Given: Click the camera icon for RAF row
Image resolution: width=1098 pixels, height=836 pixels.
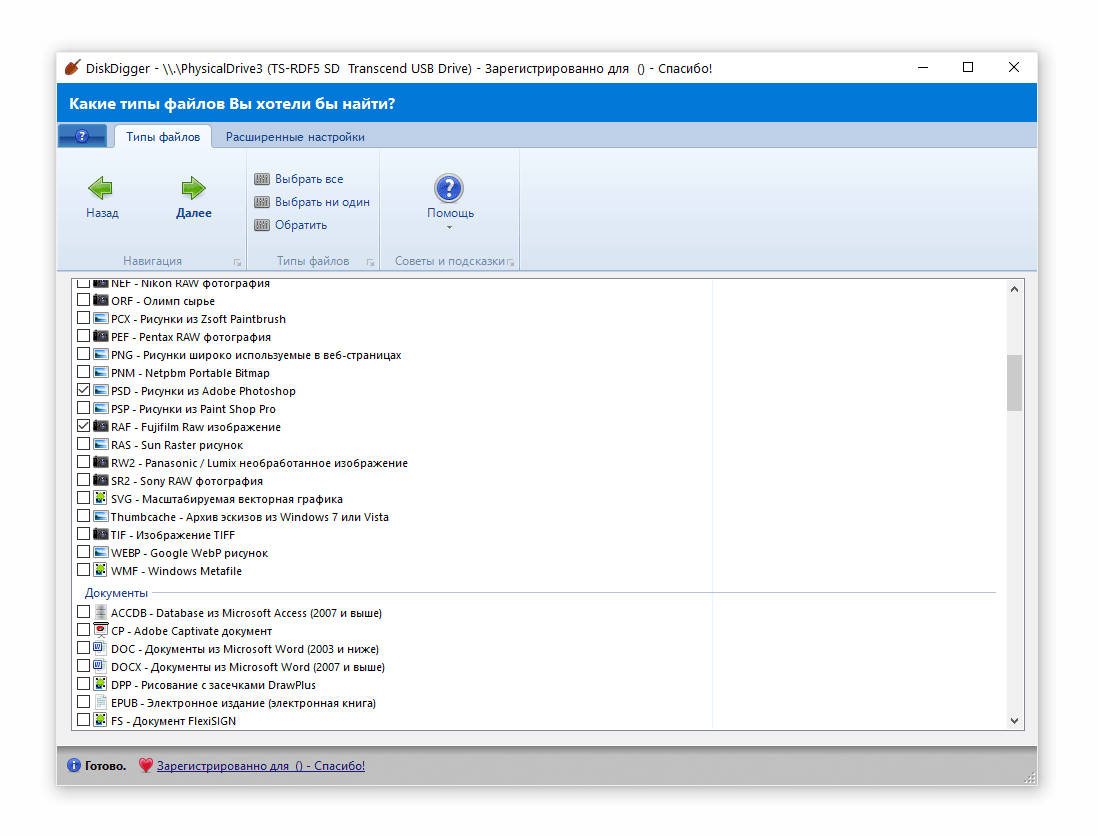Looking at the screenshot, I should 101,426.
